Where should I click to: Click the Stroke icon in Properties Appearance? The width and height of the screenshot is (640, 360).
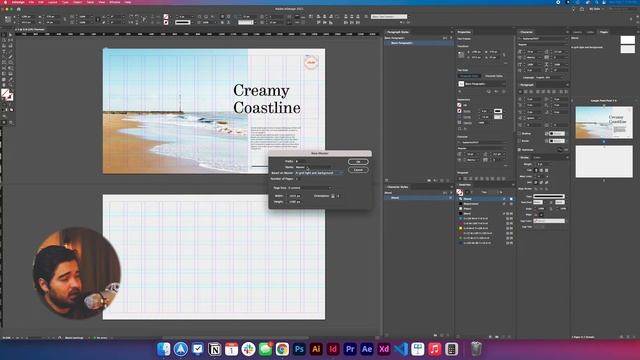point(460,111)
